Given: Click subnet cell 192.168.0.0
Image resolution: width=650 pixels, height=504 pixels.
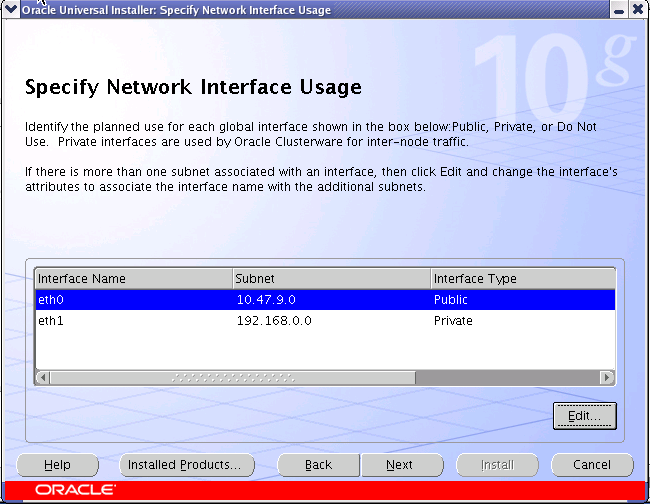Looking at the screenshot, I should pos(332,320).
